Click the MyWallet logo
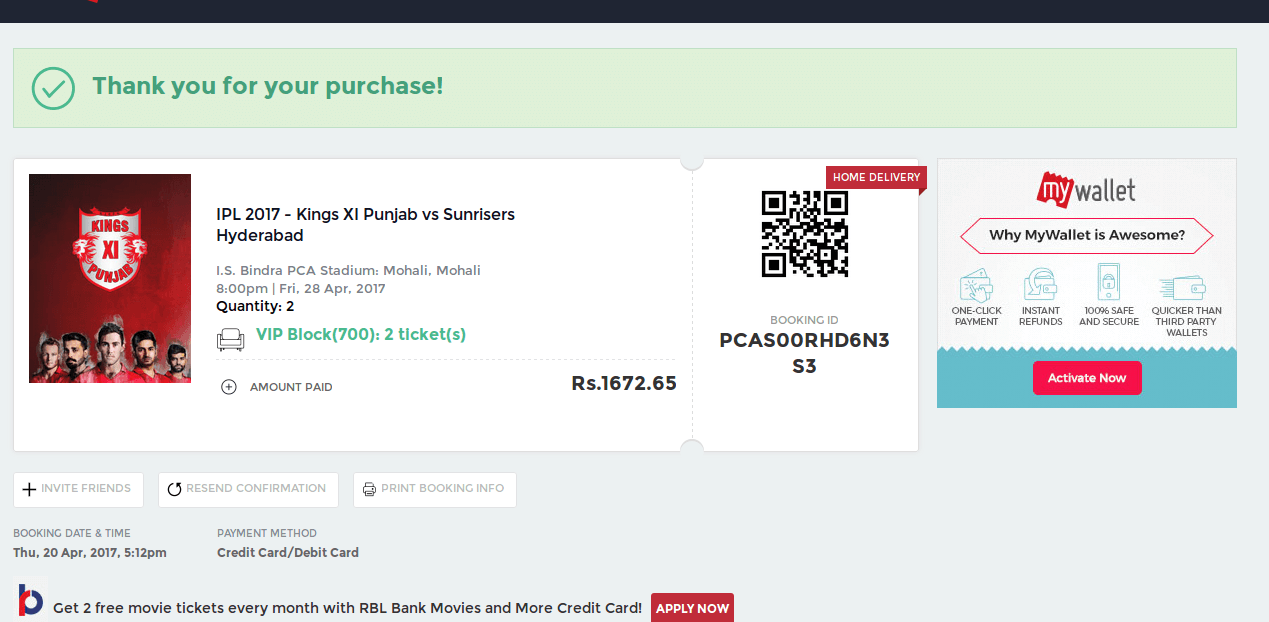This screenshot has width=1269, height=622. click(1087, 188)
